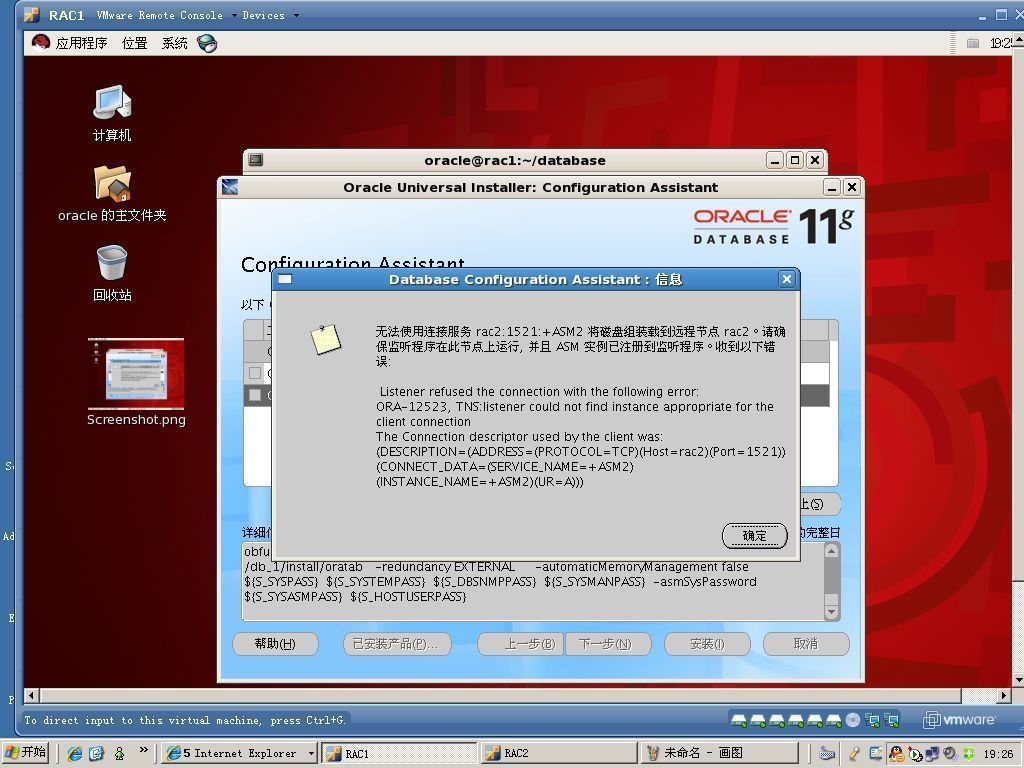
Task: Click the green shield tray icon
Action: point(968,754)
